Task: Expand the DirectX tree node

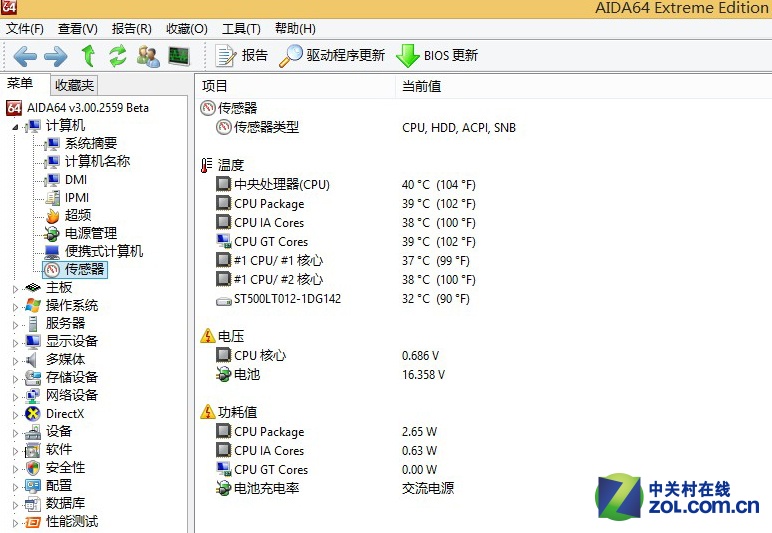Action: (x=15, y=415)
